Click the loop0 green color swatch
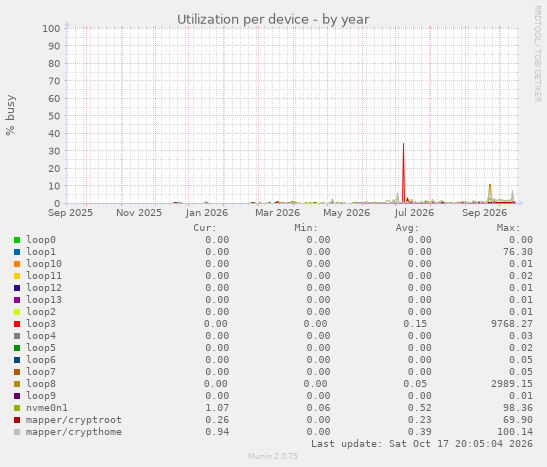This screenshot has width=547, height=467. [x=17, y=240]
